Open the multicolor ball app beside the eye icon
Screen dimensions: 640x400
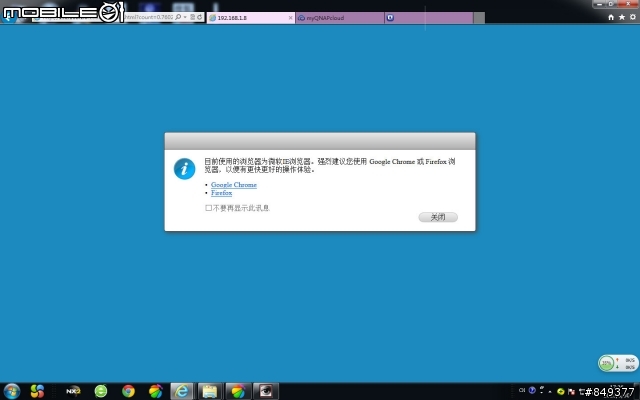[238, 391]
